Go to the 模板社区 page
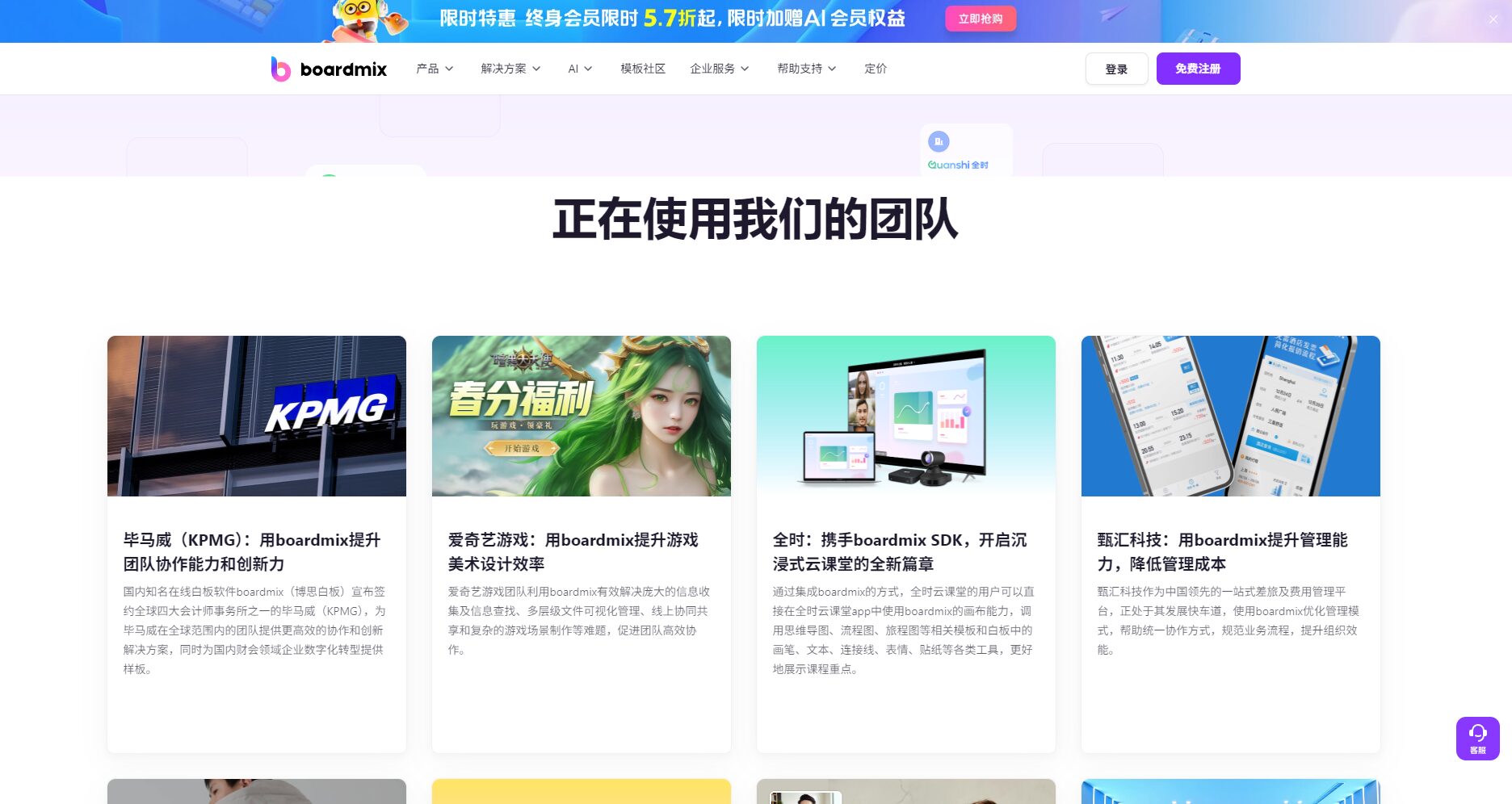 tap(643, 69)
